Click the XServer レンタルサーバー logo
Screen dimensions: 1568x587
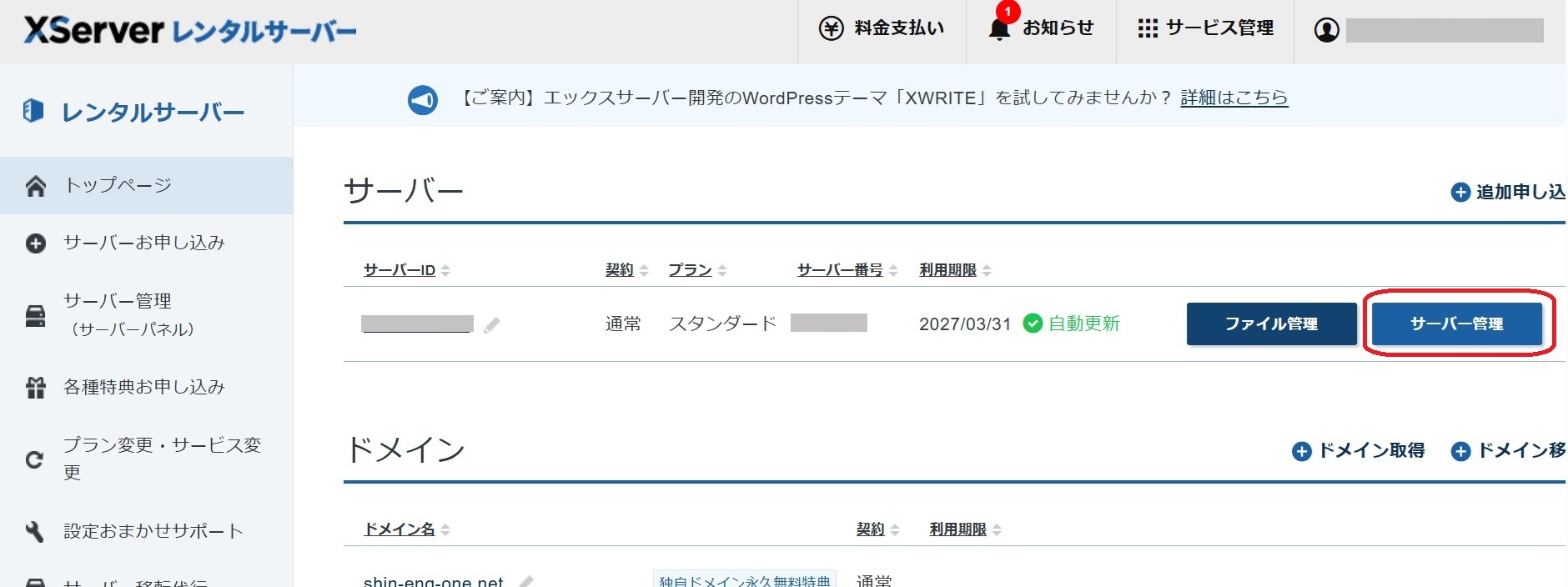click(x=190, y=31)
